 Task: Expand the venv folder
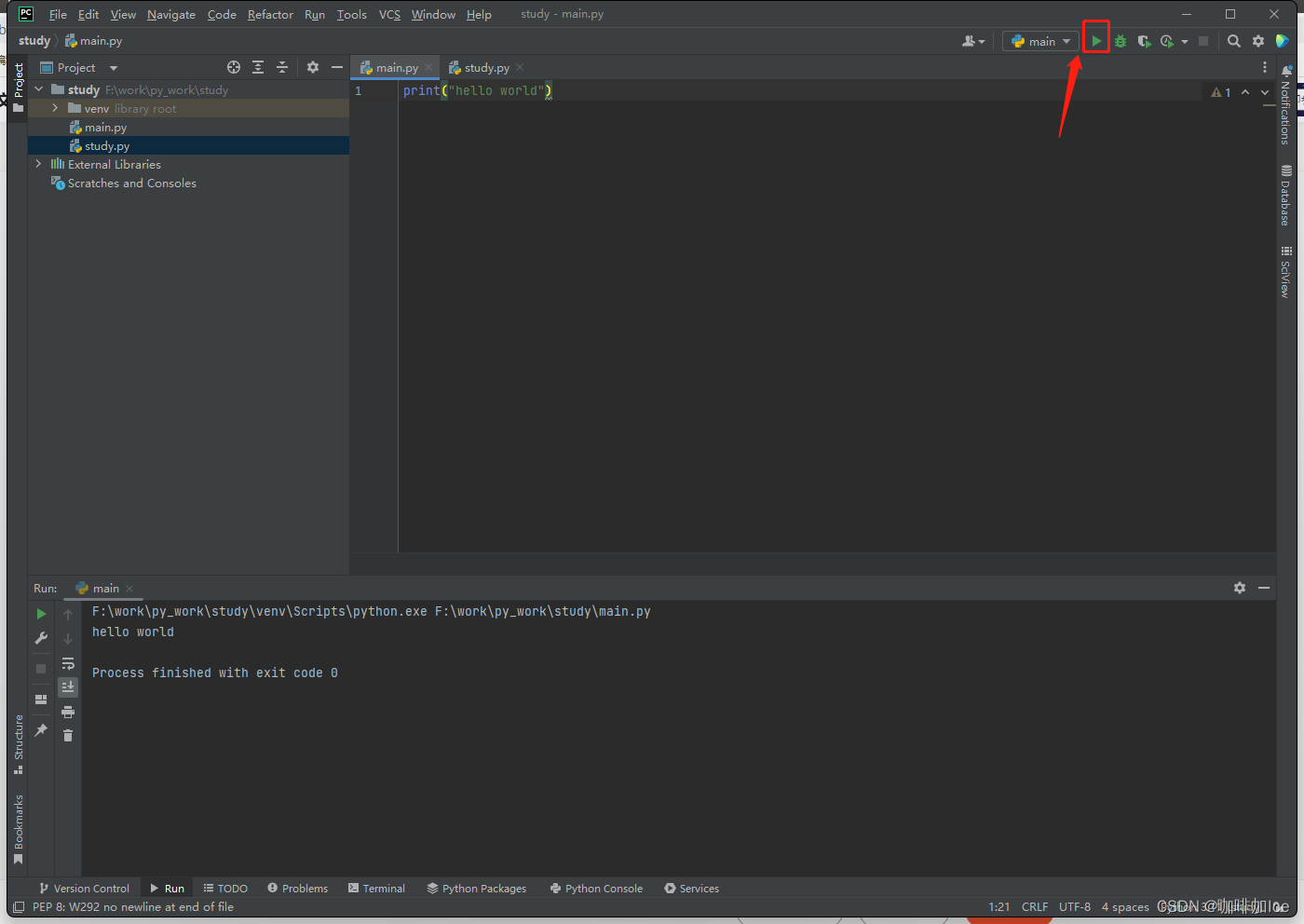pyautogui.click(x=55, y=108)
